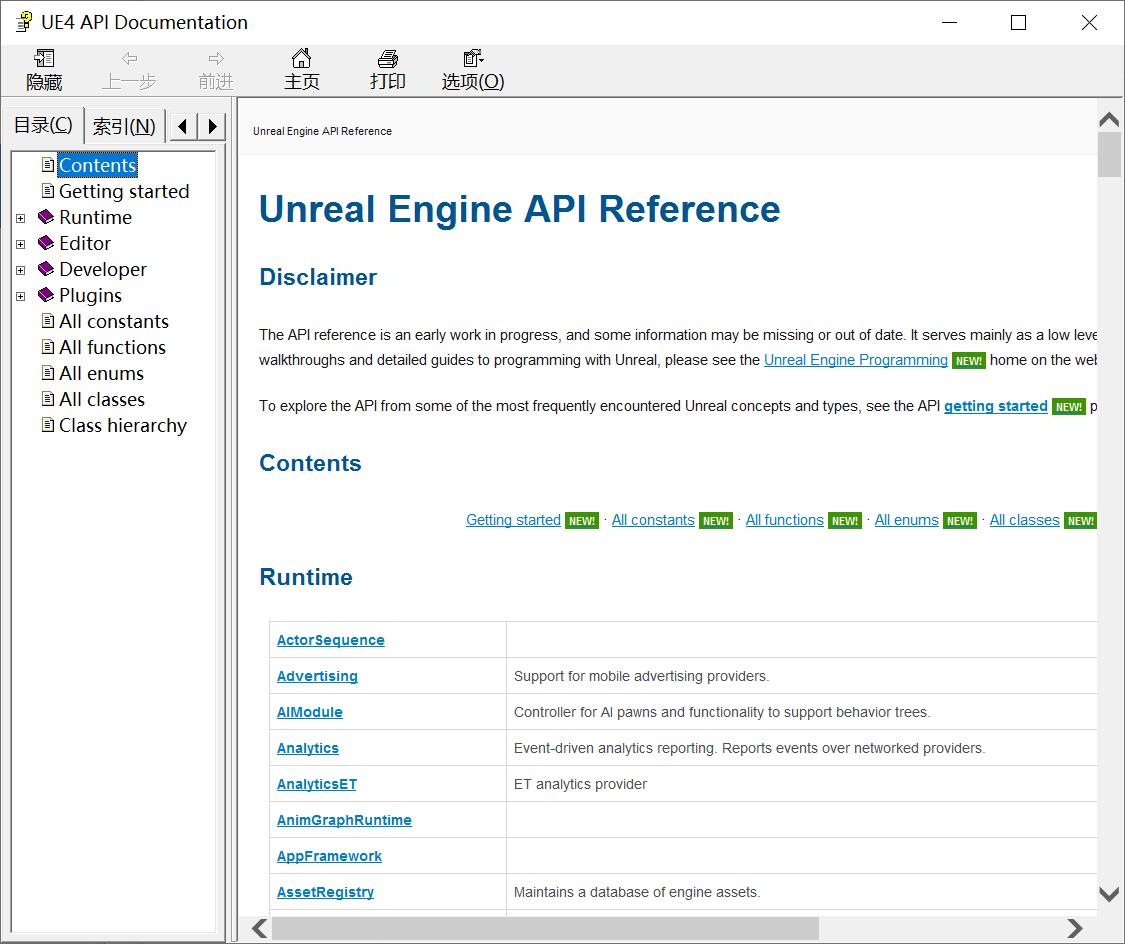Click the Developer book icon in tree
This screenshot has height=944, width=1125.
coord(46,269)
